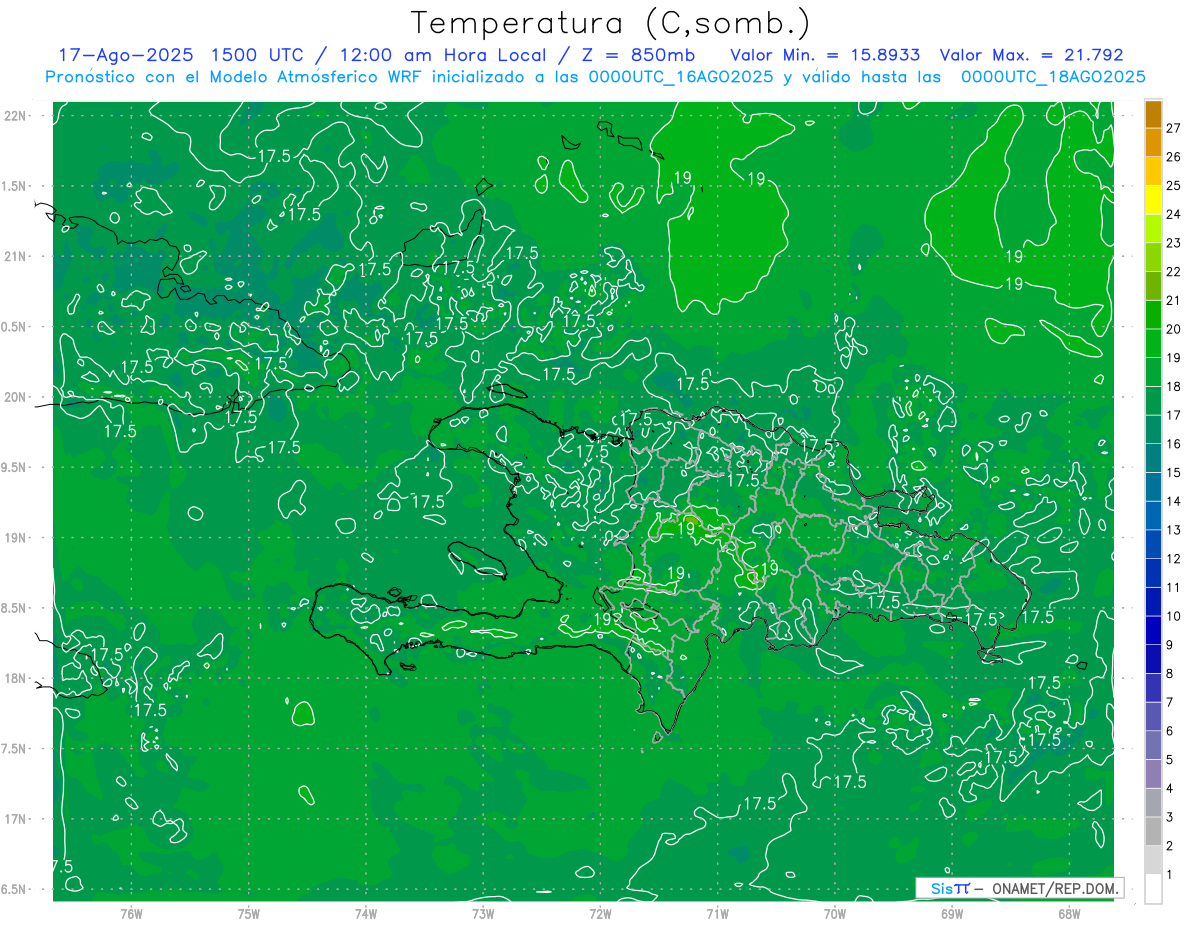Click the legend value "13"
This screenshot has width=1200, height=927.
(x=1173, y=530)
